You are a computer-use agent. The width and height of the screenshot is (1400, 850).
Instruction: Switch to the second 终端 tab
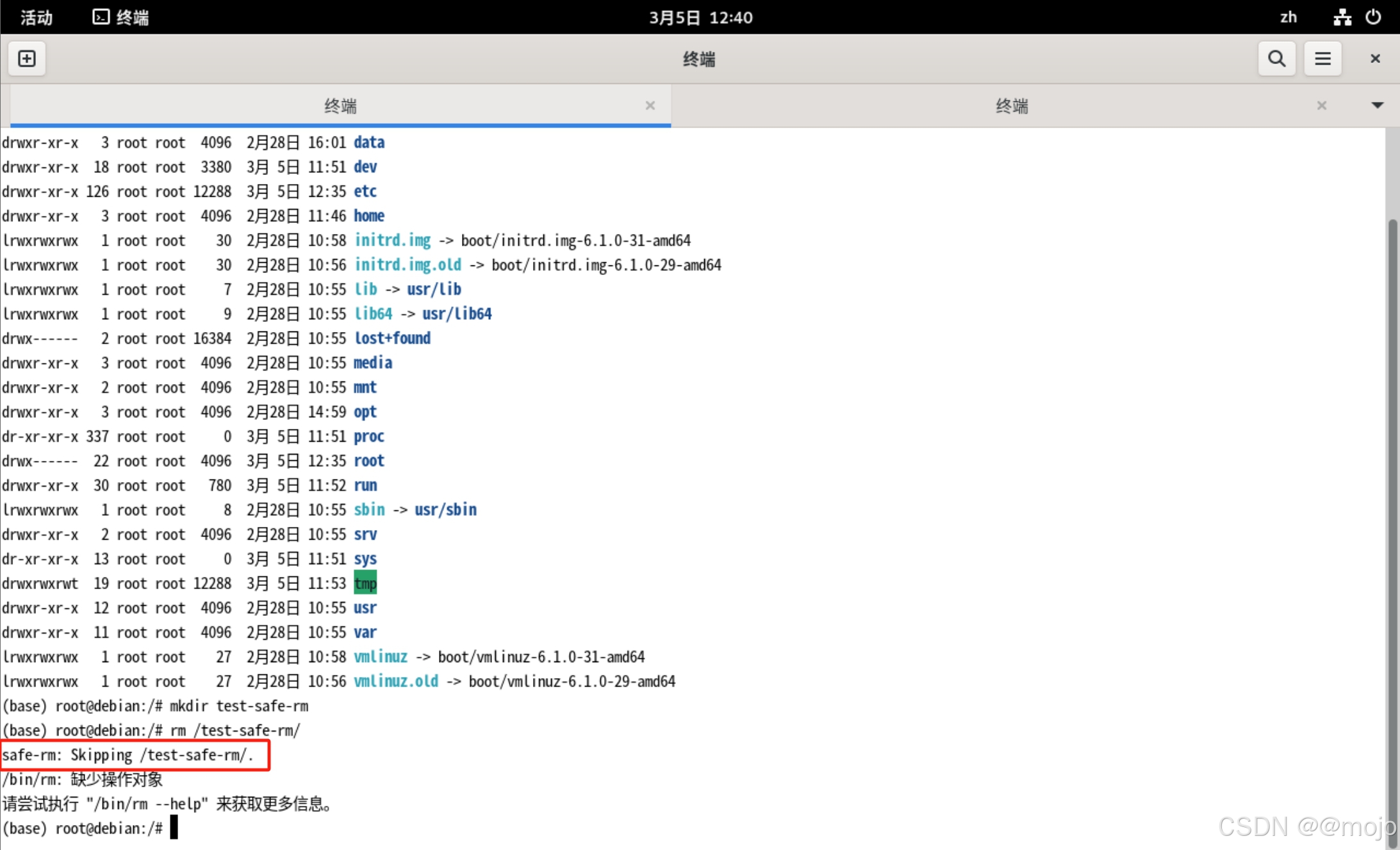1012,105
